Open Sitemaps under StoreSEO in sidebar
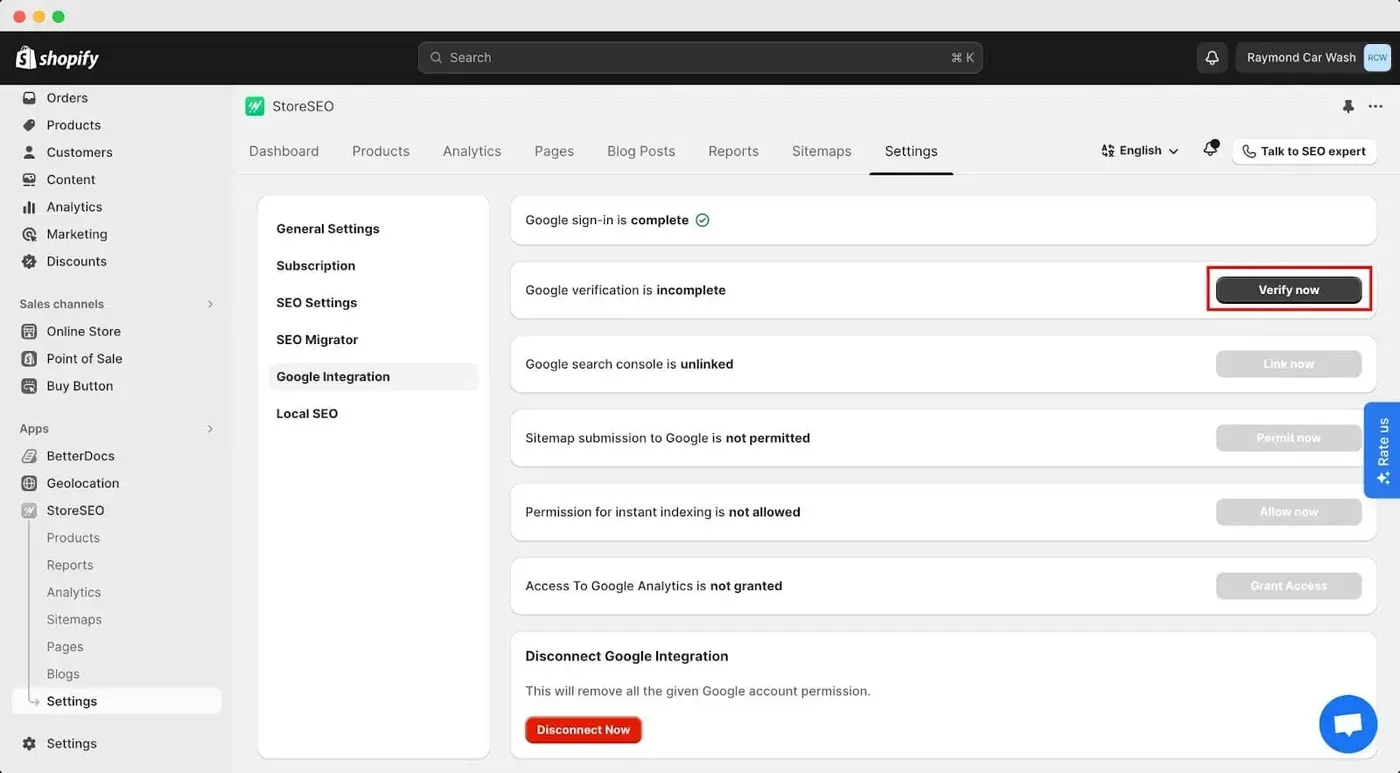 coord(74,620)
